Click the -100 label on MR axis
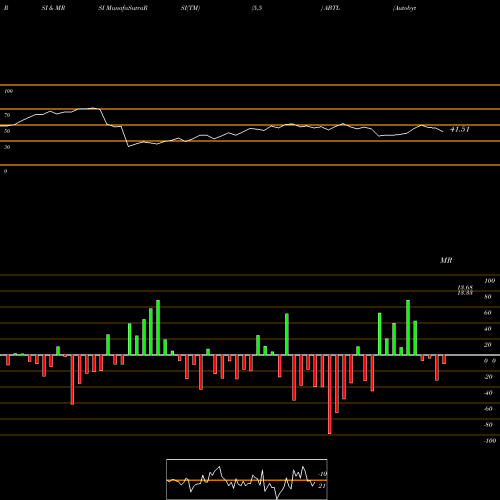The height and width of the screenshot is (500, 500). [490, 441]
